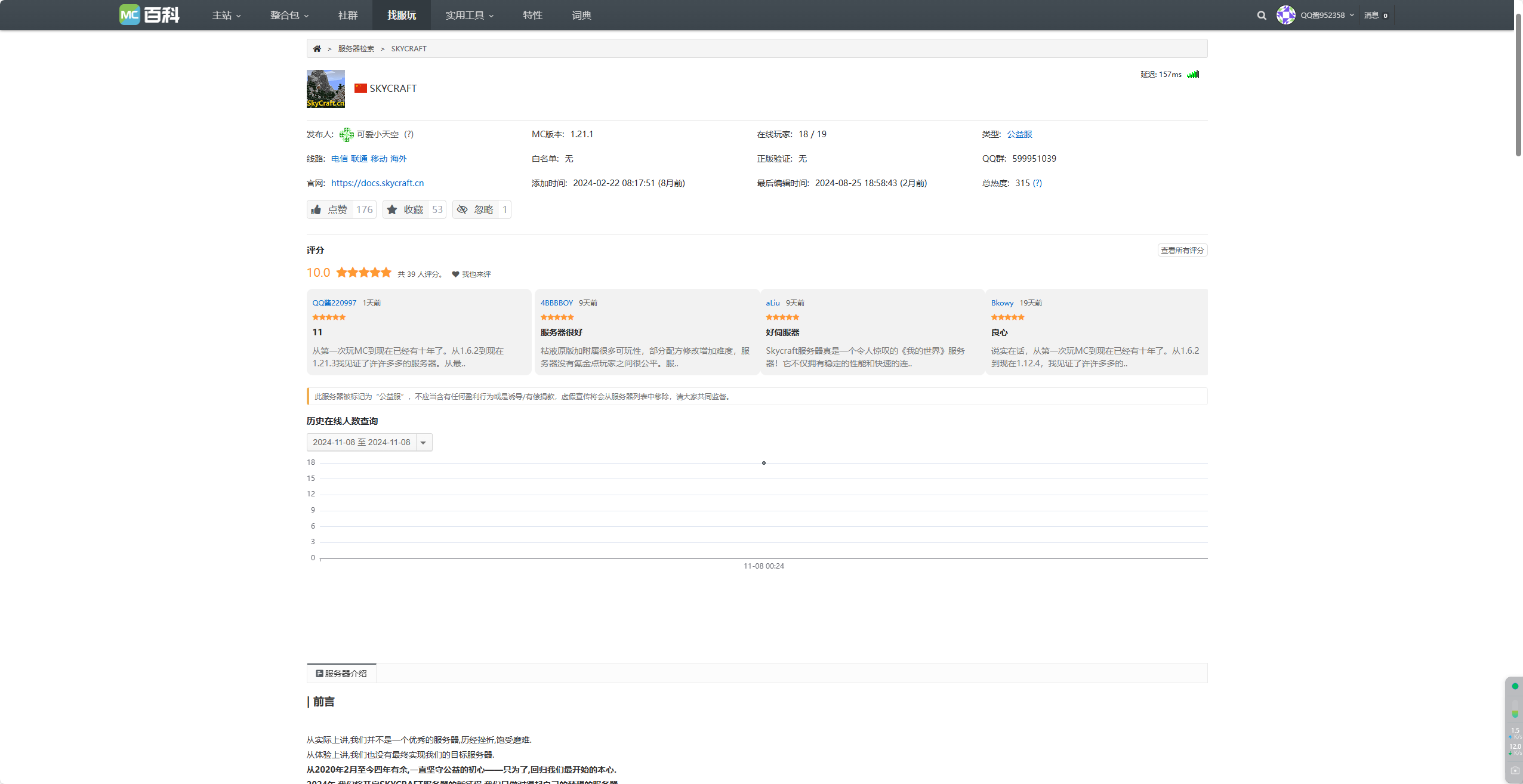Image resolution: width=1523 pixels, height=784 pixels.
Task: Click review title 服务器很好
Action: pyautogui.click(x=562, y=332)
